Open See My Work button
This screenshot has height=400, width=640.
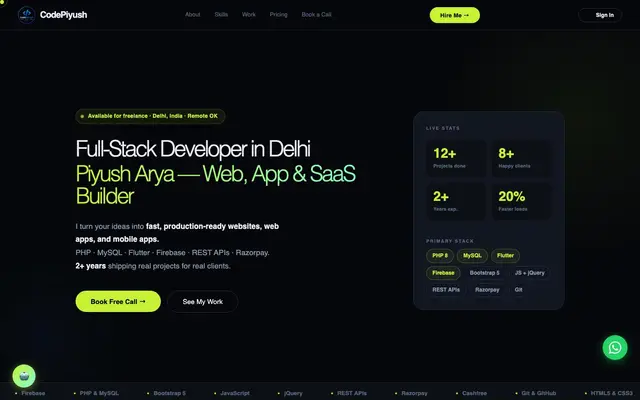(x=202, y=302)
